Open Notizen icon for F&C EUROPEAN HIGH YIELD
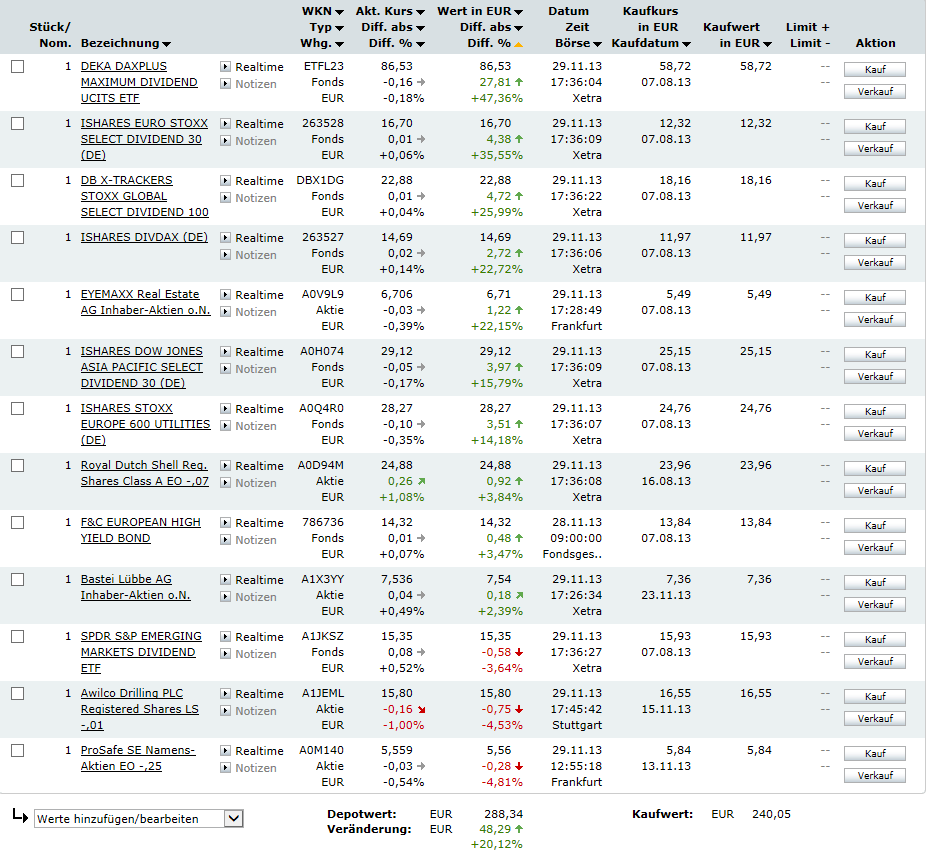This screenshot has height=865, width=929. pyautogui.click(x=225, y=540)
